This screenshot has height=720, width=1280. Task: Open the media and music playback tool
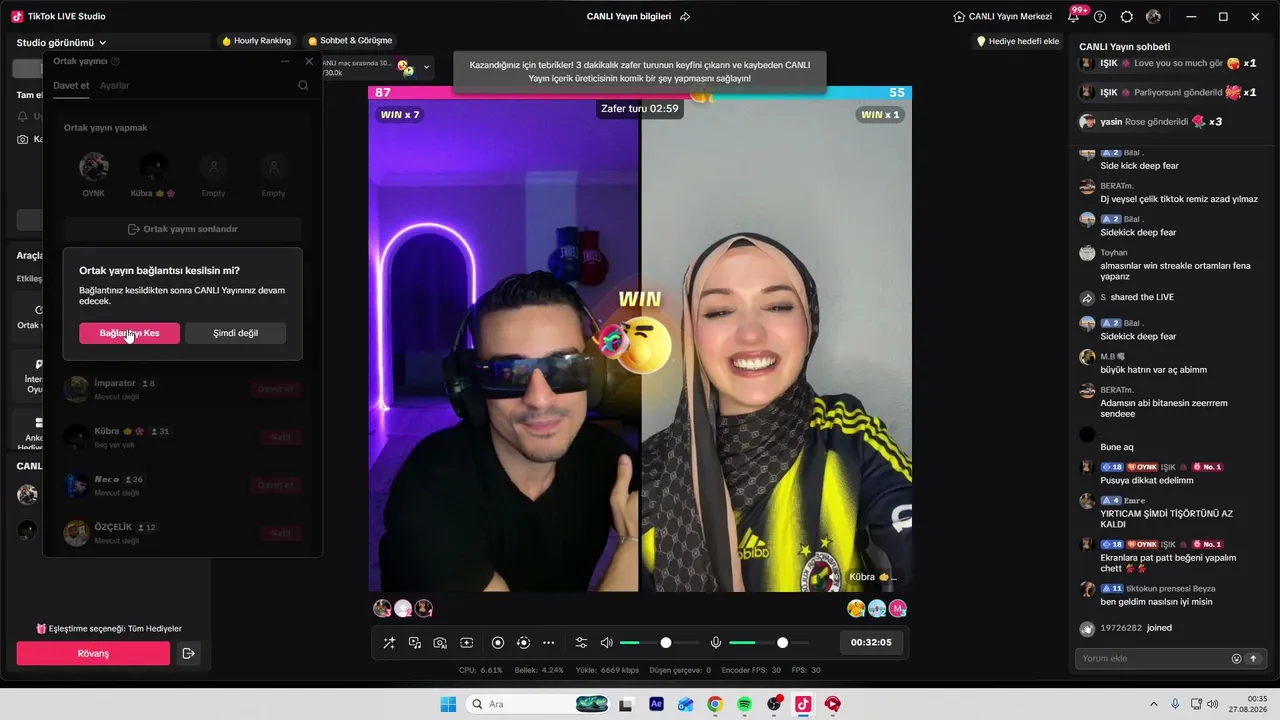(414, 643)
